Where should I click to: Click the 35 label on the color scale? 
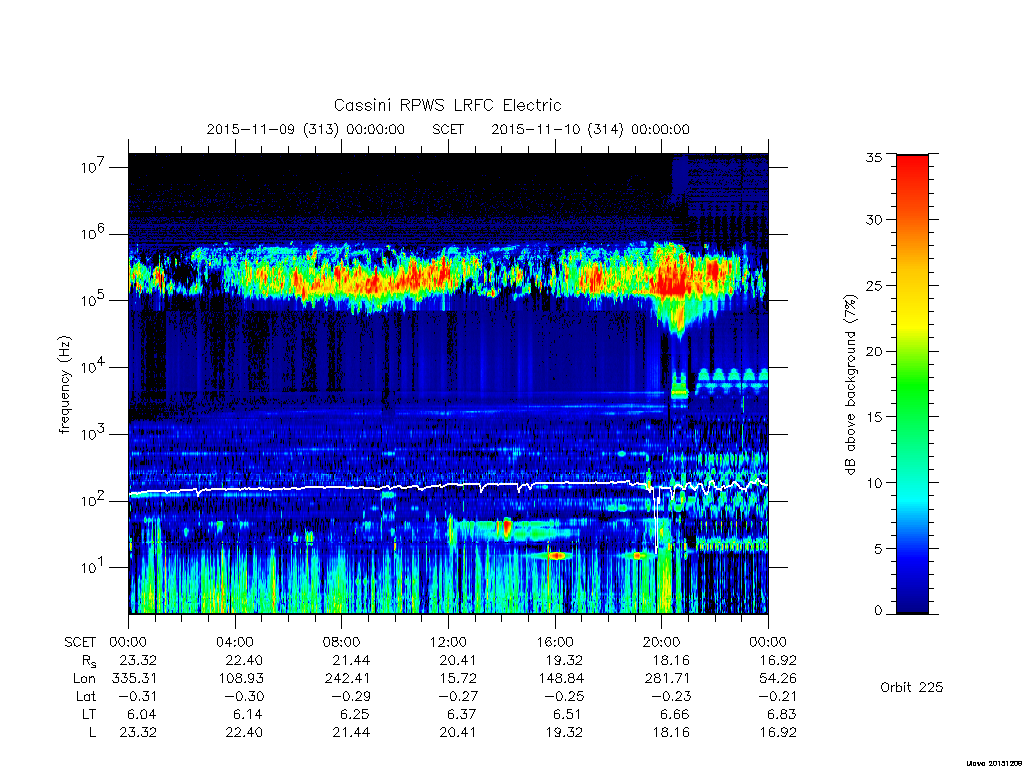pos(873,157)
